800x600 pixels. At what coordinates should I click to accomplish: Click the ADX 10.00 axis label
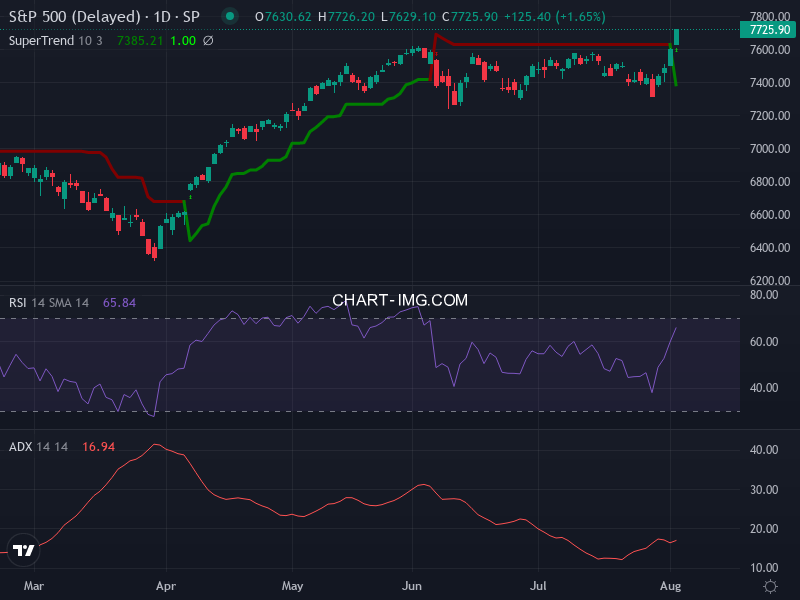pos(764,568)
